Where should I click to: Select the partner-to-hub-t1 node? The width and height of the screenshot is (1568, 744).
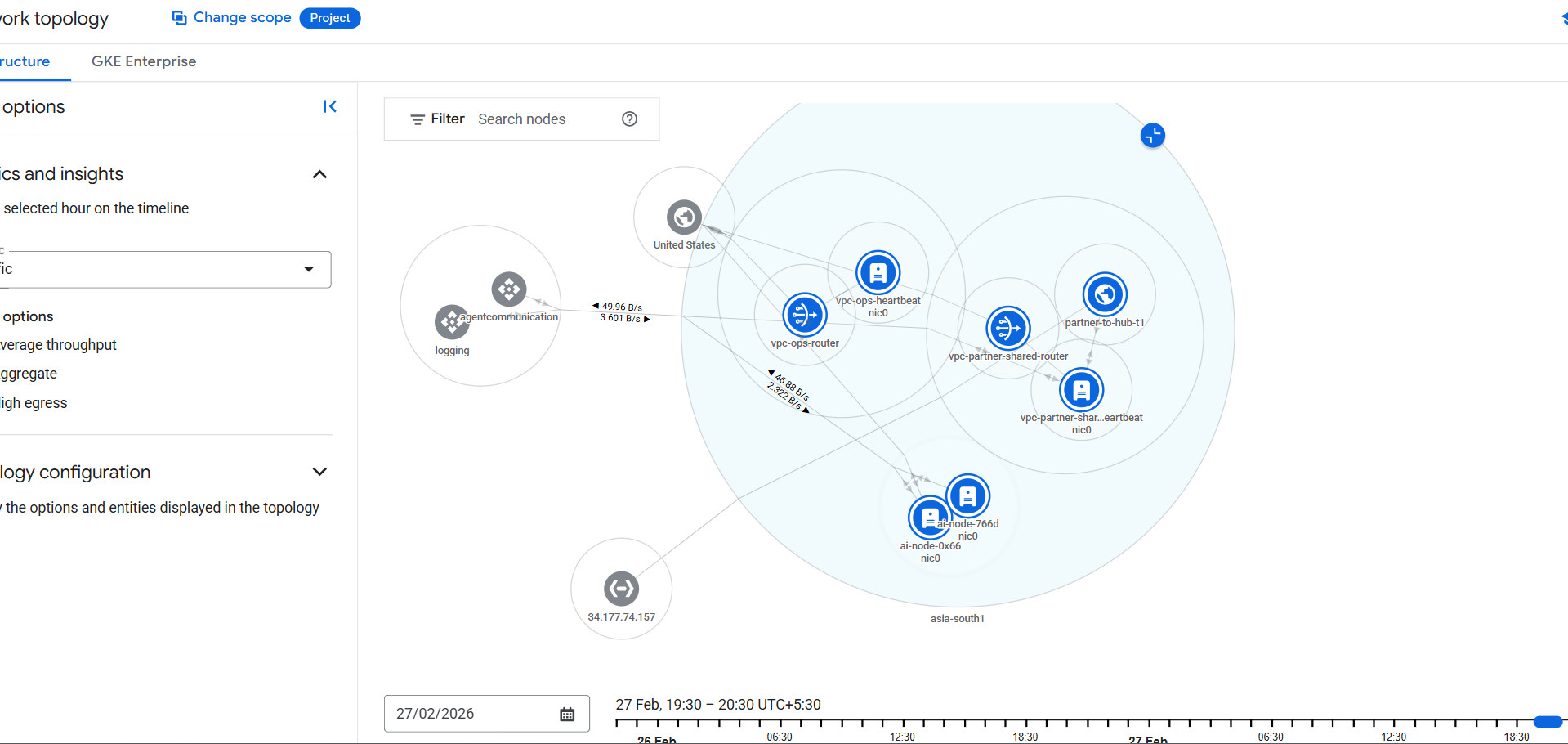pyautogui.click(x=1106, y=294)
